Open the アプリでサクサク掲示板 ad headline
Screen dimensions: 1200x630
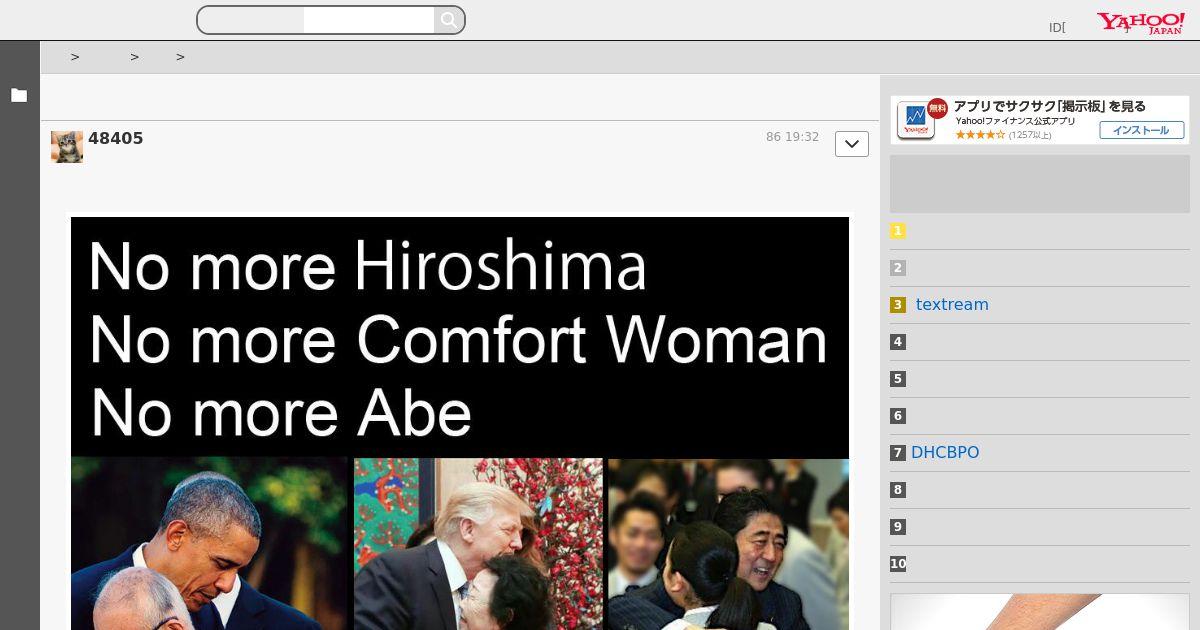[1049, 106]
